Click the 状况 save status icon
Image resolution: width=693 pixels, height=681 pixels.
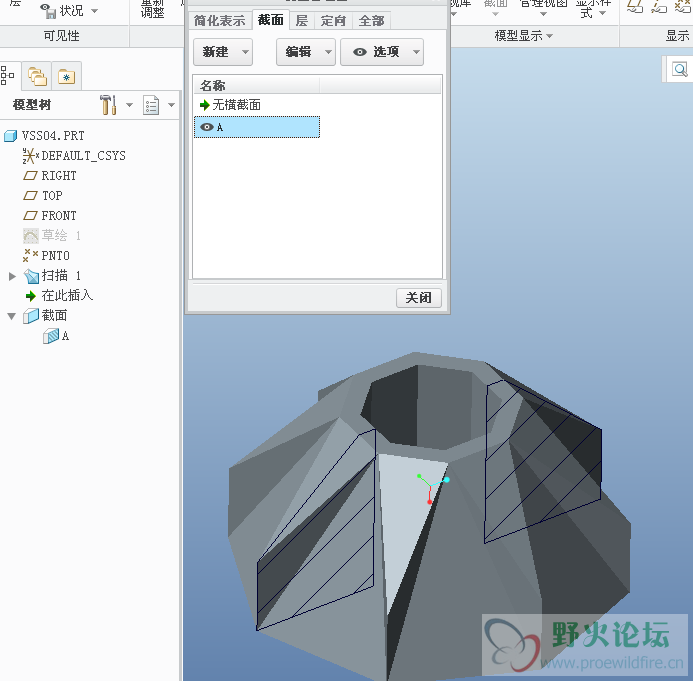point(48,11)
